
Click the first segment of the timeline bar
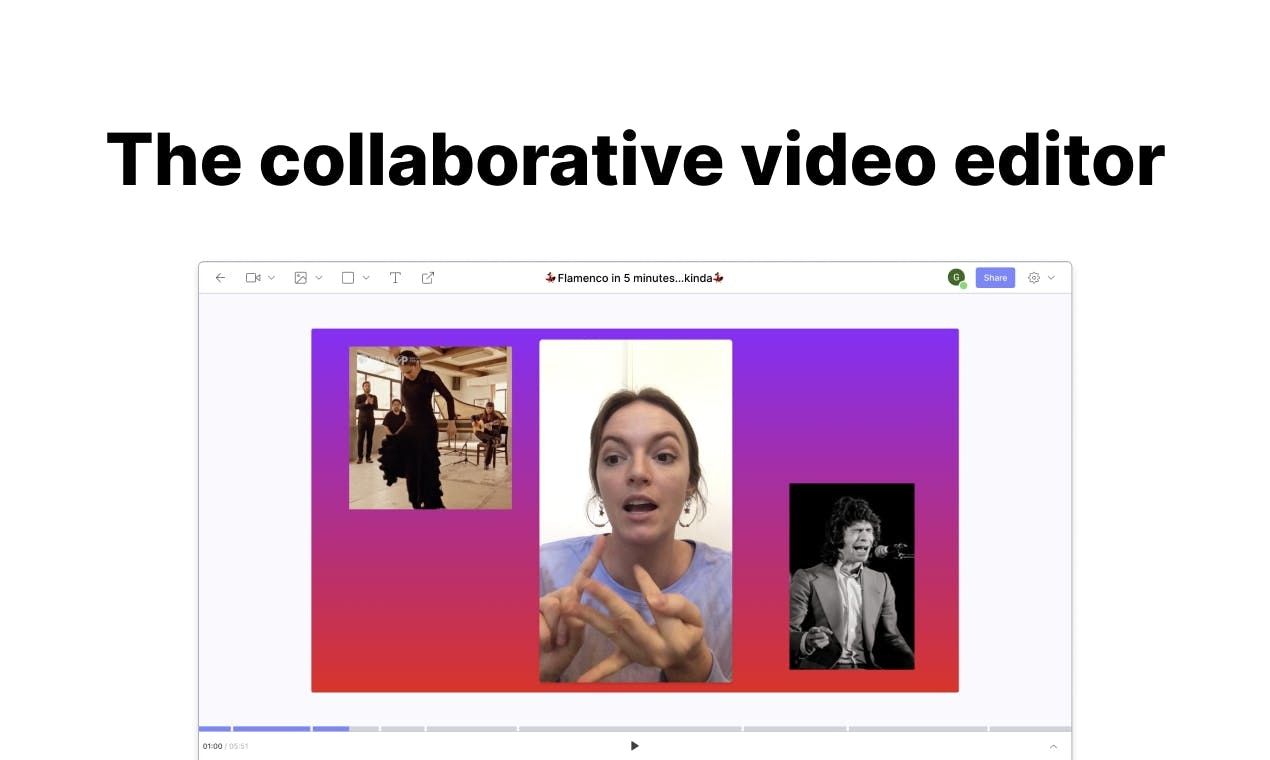pos(215,728)
